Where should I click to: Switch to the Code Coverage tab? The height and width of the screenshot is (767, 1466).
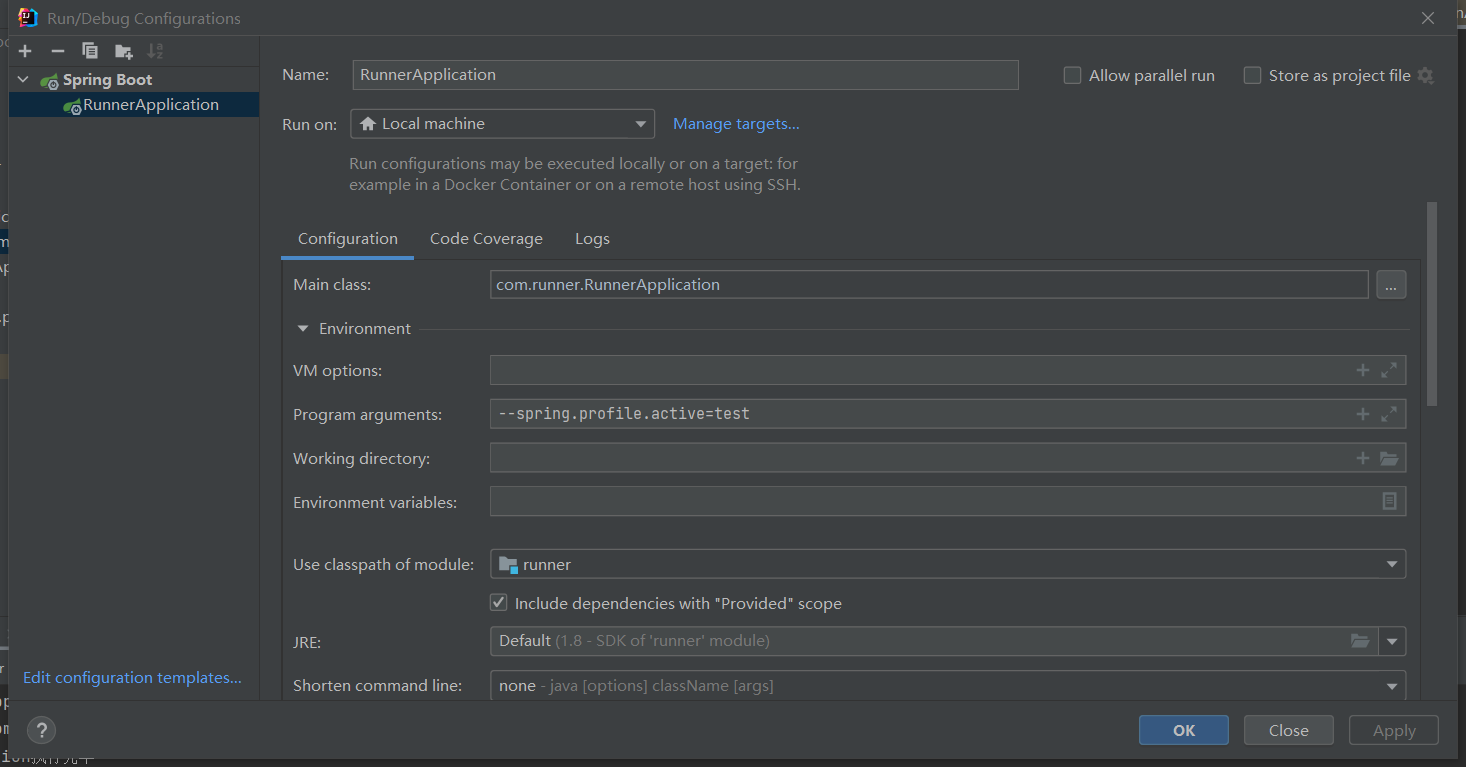click(x=486, y=238)
